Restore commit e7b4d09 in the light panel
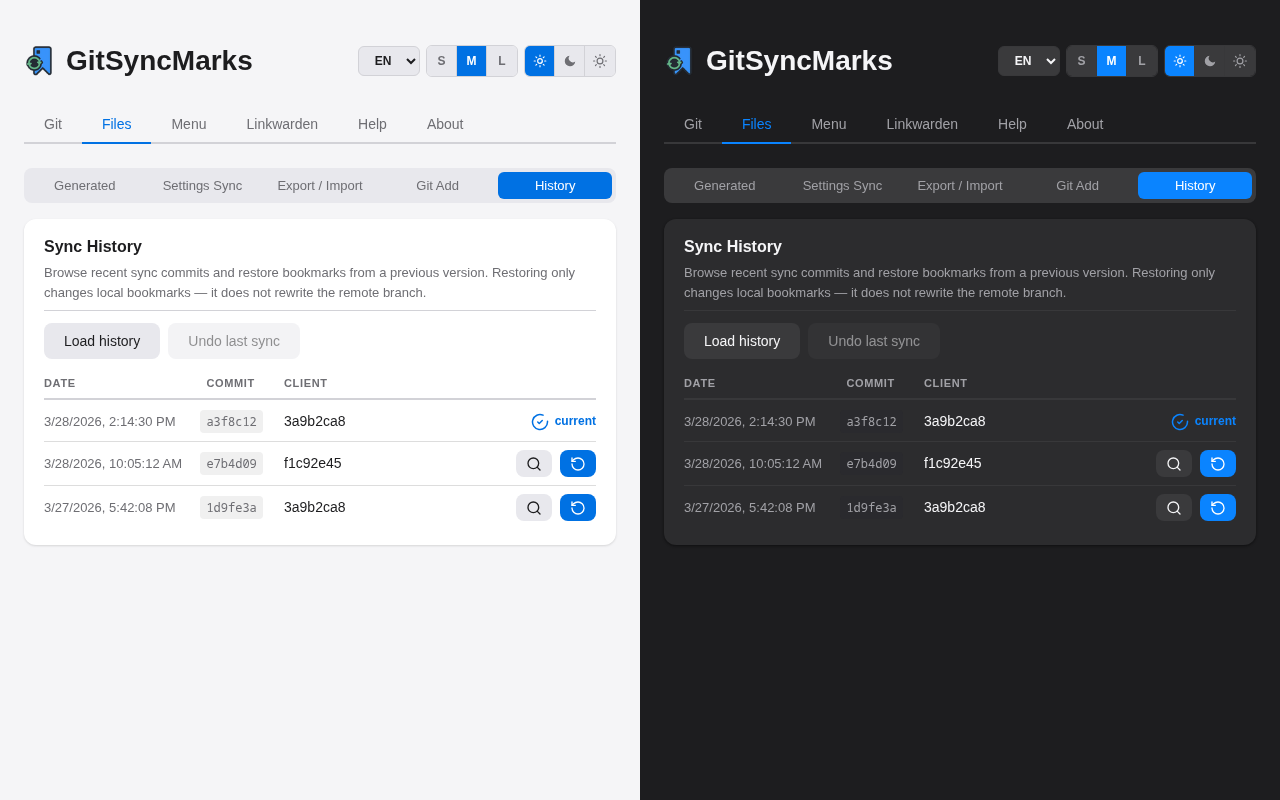This screenshot has height=800, width=1280. (x=578, y=464)
